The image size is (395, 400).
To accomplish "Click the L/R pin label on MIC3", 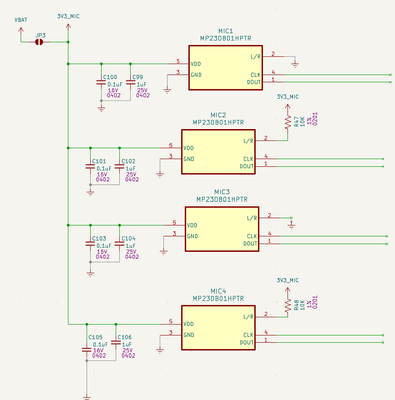I will [x=252, y=218].
